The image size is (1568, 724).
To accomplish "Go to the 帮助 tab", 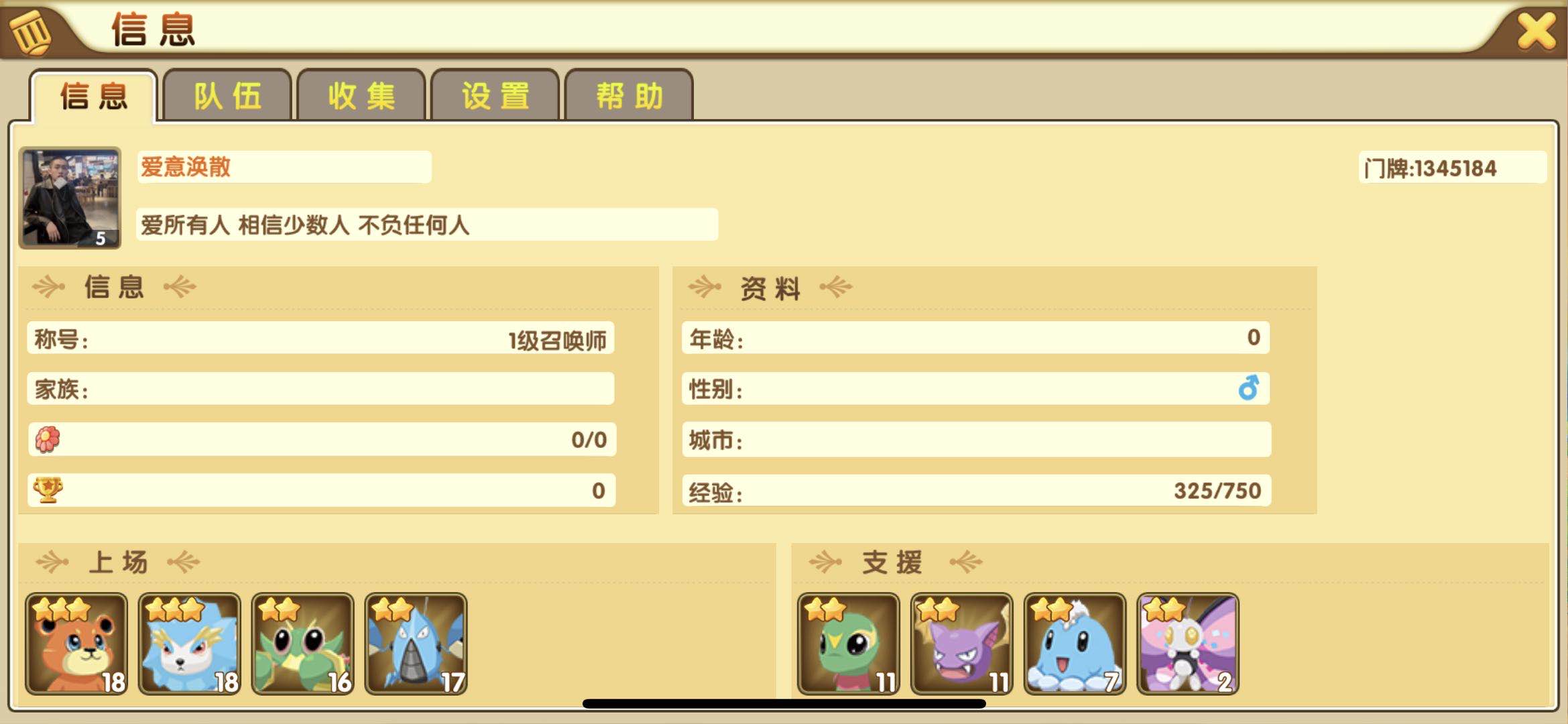I will point(629,95).
